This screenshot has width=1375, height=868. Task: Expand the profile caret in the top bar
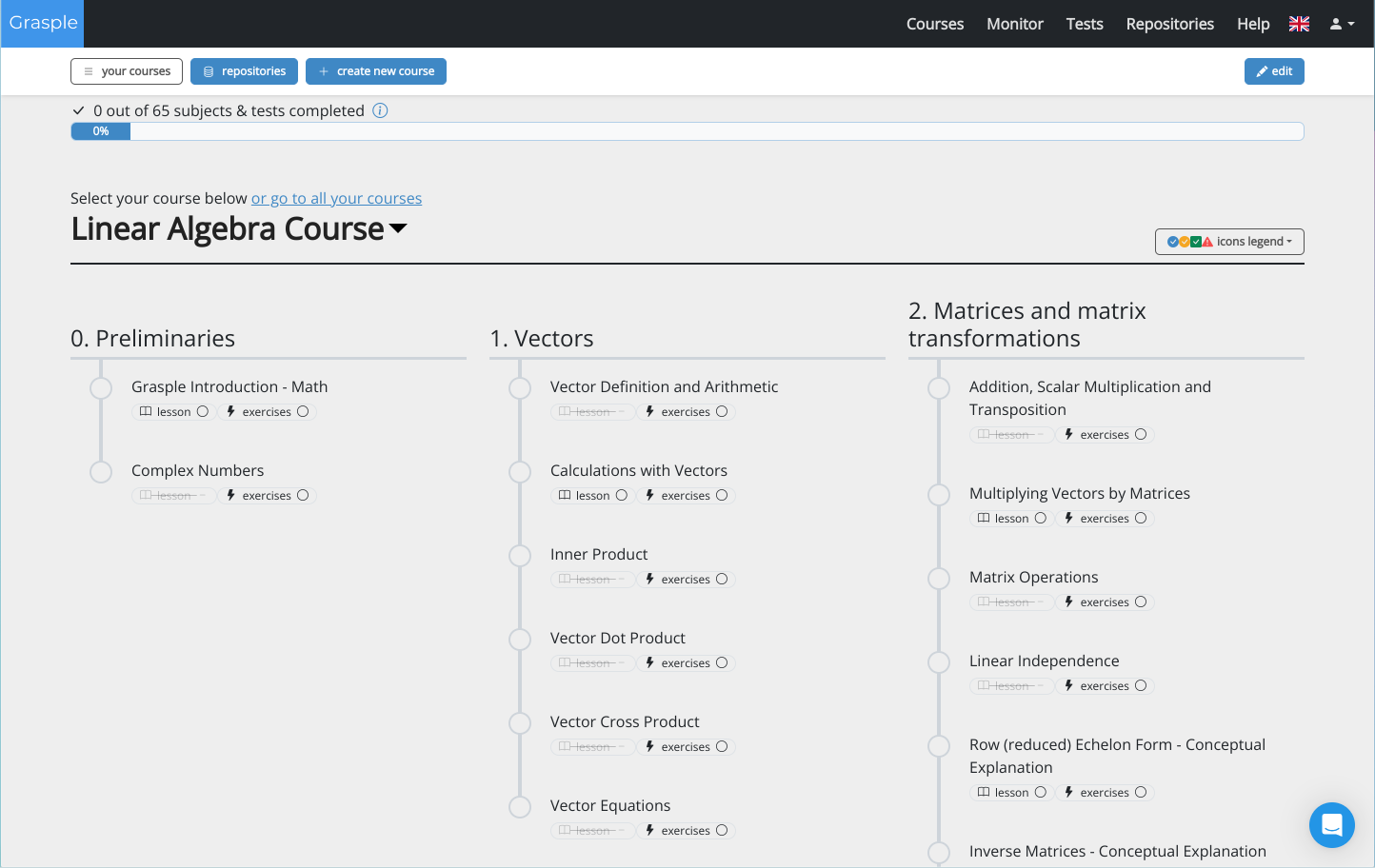(1350, 24)
